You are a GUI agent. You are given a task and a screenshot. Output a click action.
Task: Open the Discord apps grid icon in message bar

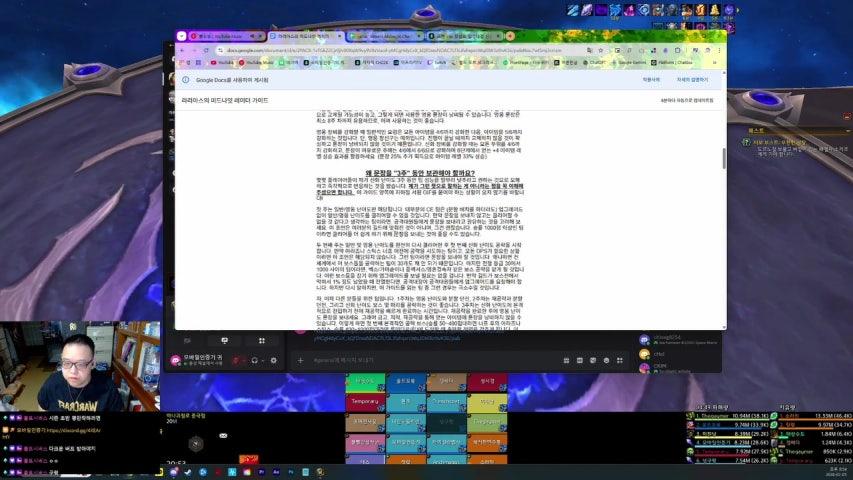click(x=620, y=360)
